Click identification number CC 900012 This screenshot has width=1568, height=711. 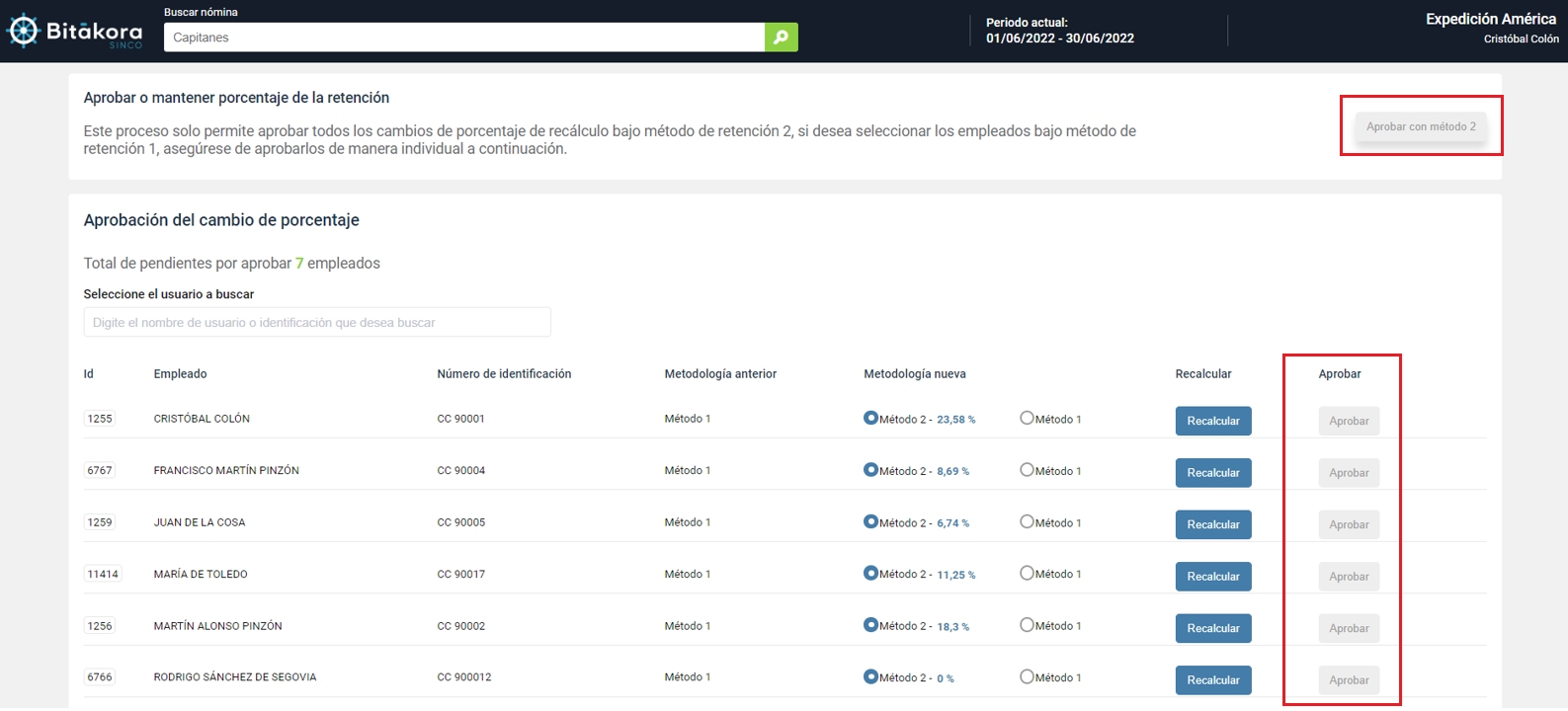click(464, 677)
